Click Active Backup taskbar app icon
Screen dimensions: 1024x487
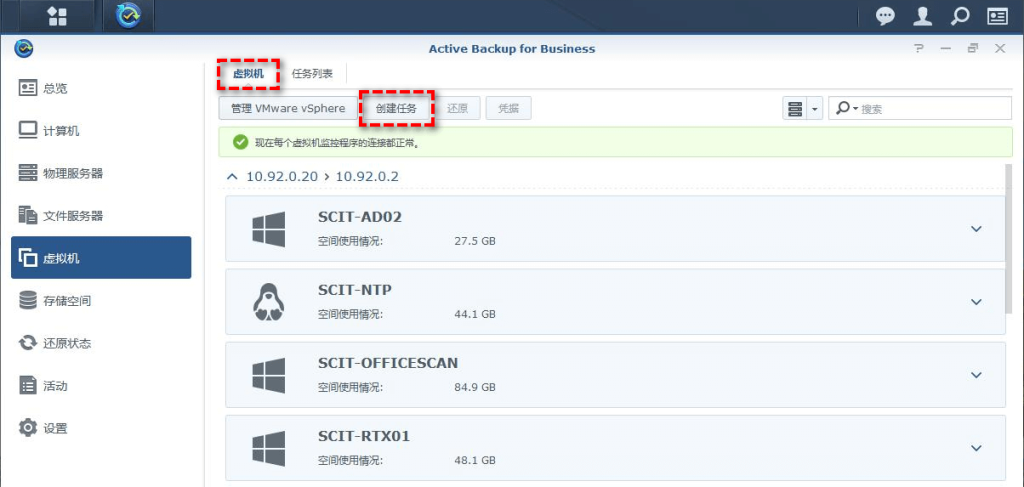point(129,16)
